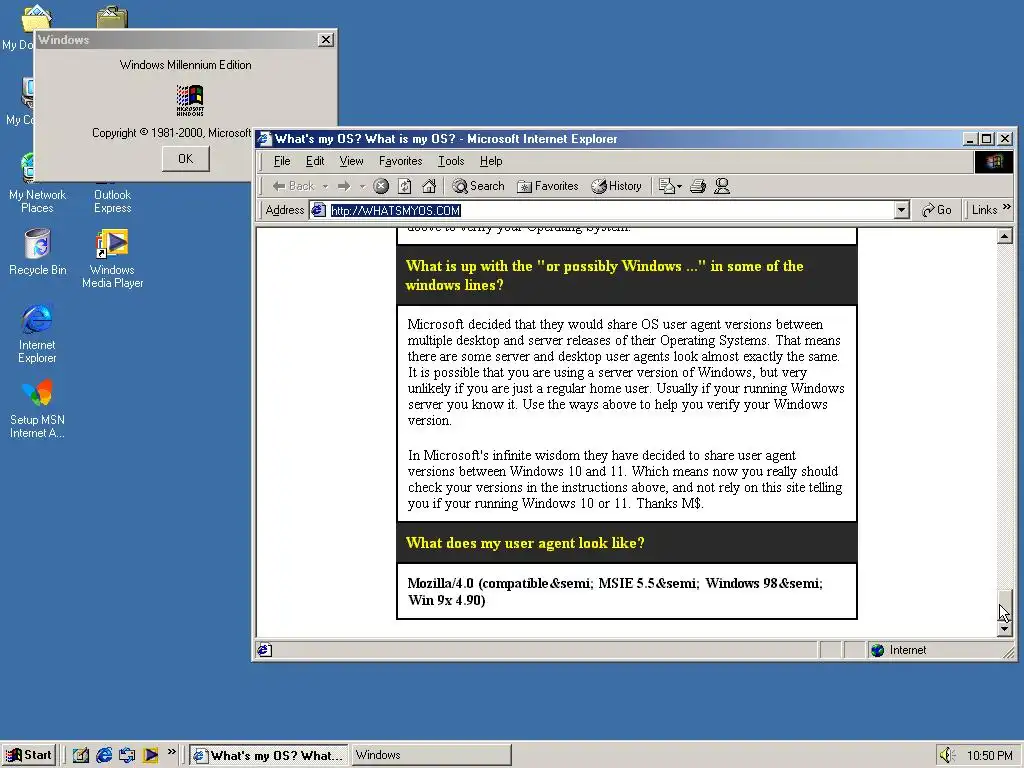Select the What's my OS taskbar button

click(269, 756)
